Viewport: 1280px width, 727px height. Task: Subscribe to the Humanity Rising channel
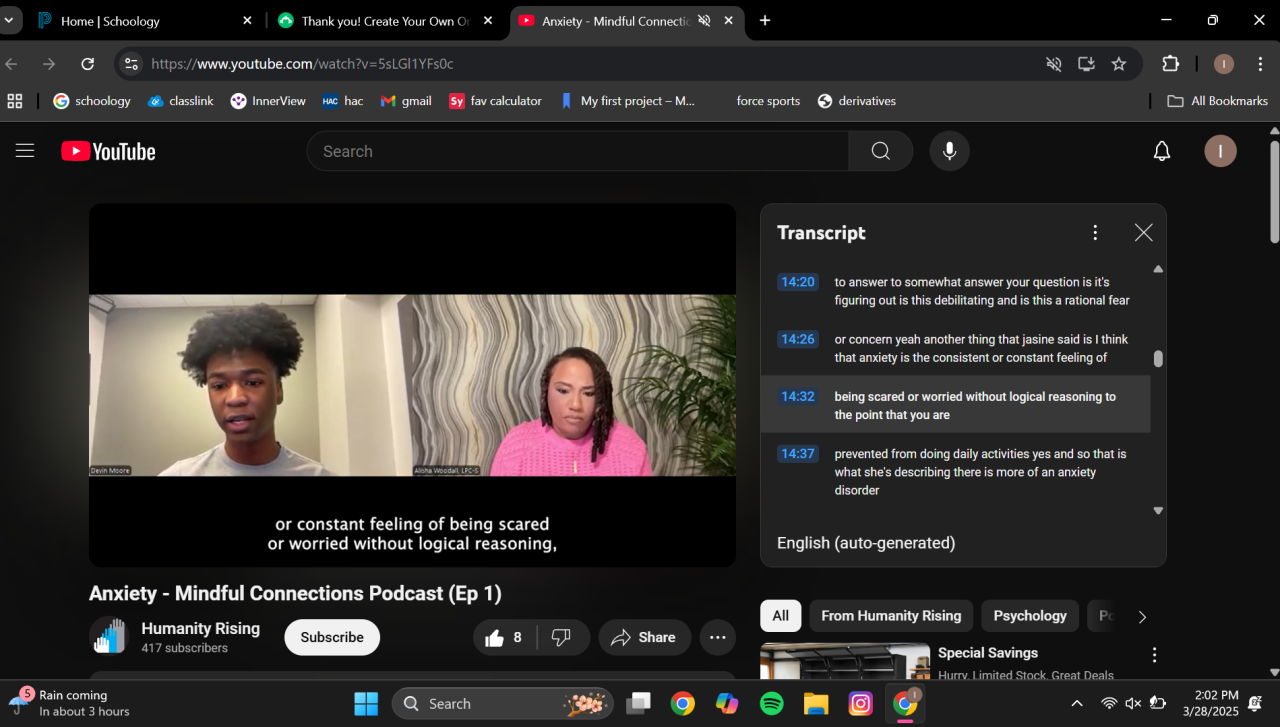(332, 637)
